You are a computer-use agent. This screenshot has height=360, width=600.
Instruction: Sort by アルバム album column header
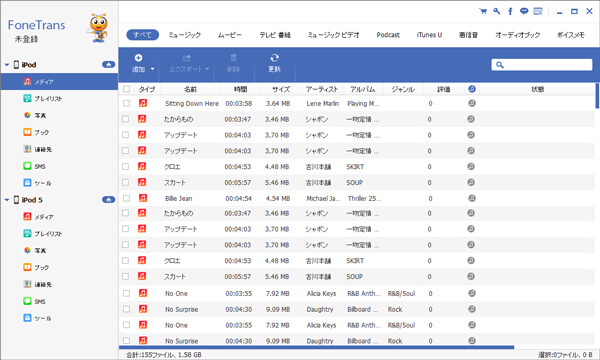pyautogui.click(x=362, y=89)
